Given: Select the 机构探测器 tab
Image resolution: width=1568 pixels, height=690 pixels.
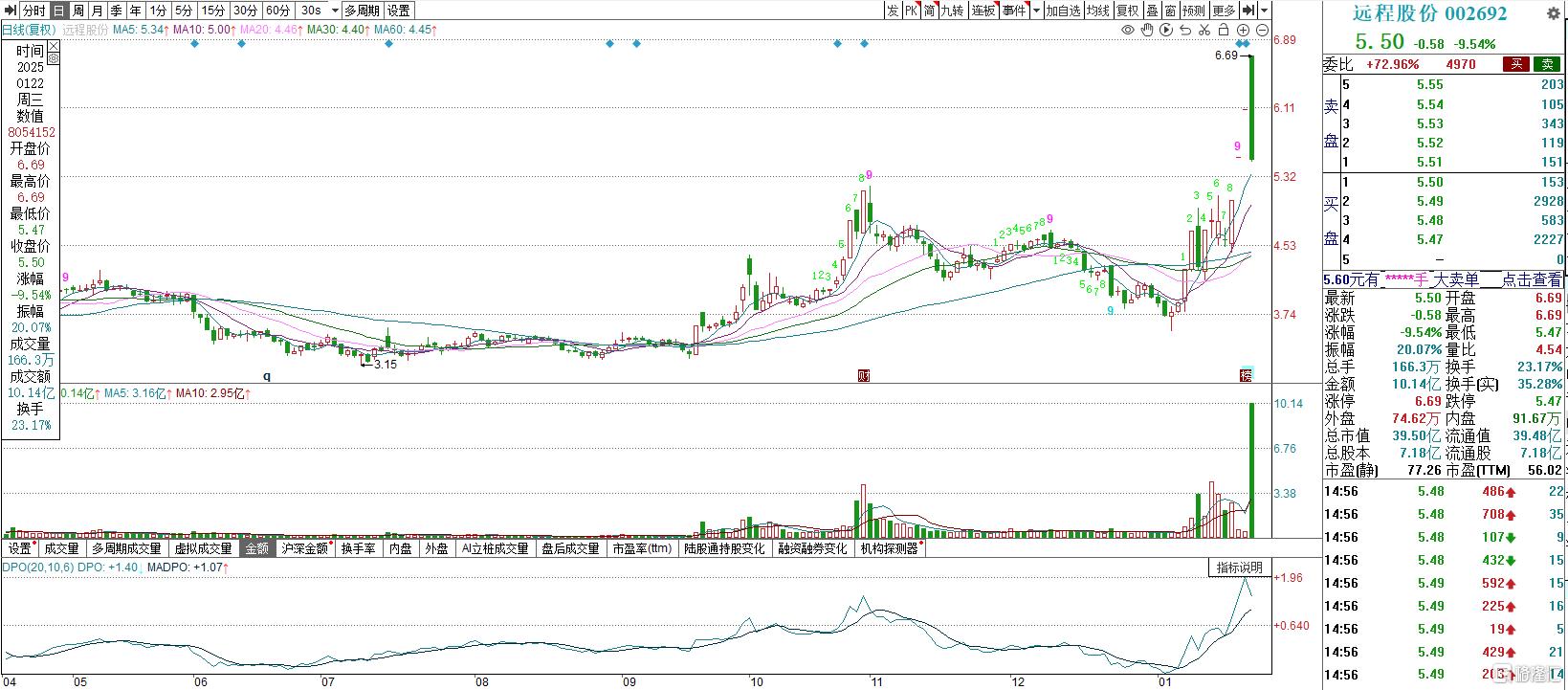Looking at the screenshot, I should [x=892, y=548].
